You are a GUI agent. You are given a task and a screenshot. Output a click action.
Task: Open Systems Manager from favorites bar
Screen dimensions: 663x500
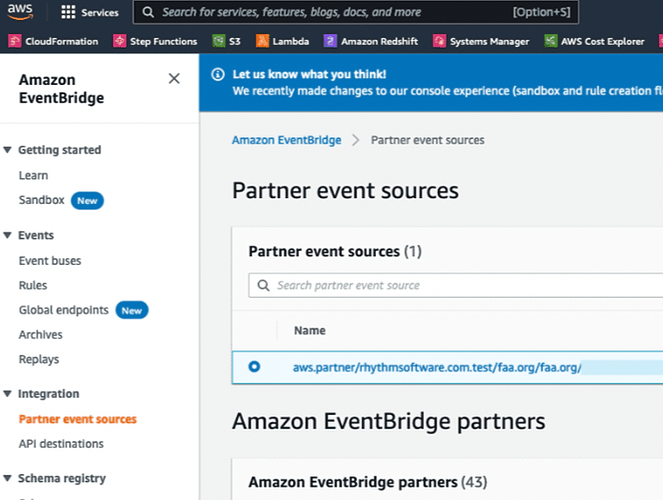pos(490,41)
